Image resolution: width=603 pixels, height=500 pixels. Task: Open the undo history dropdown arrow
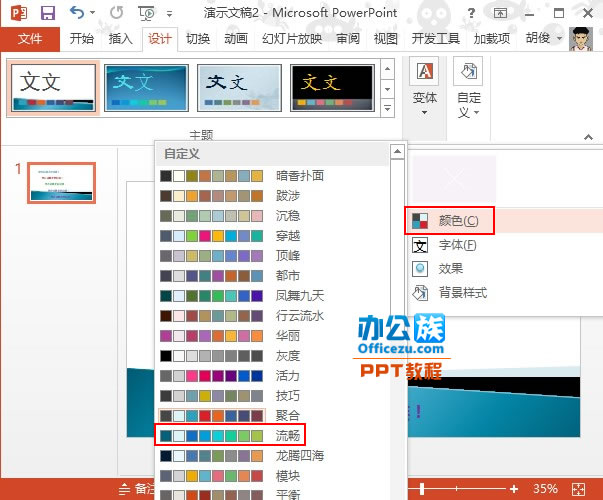92,13
